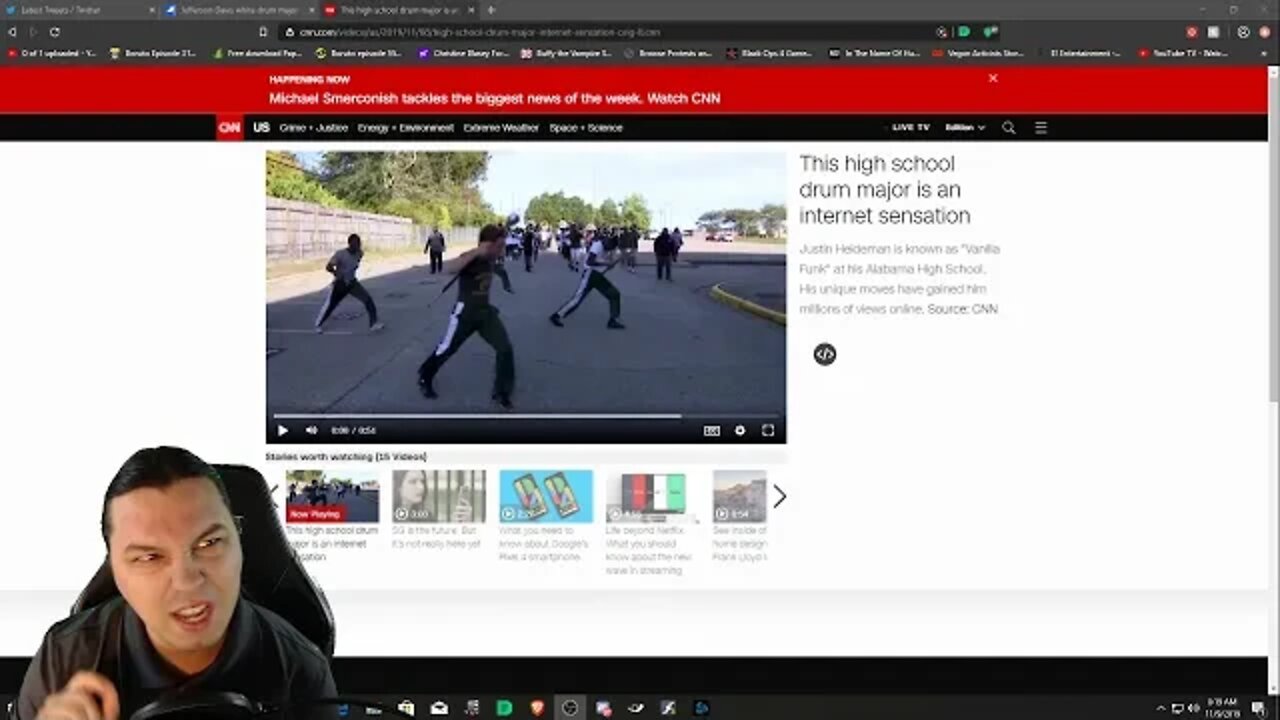The height and width of the screenshot is (720, 1280).
Task: Open OBS Studio from taskbar
Action: tap(570, 708)
